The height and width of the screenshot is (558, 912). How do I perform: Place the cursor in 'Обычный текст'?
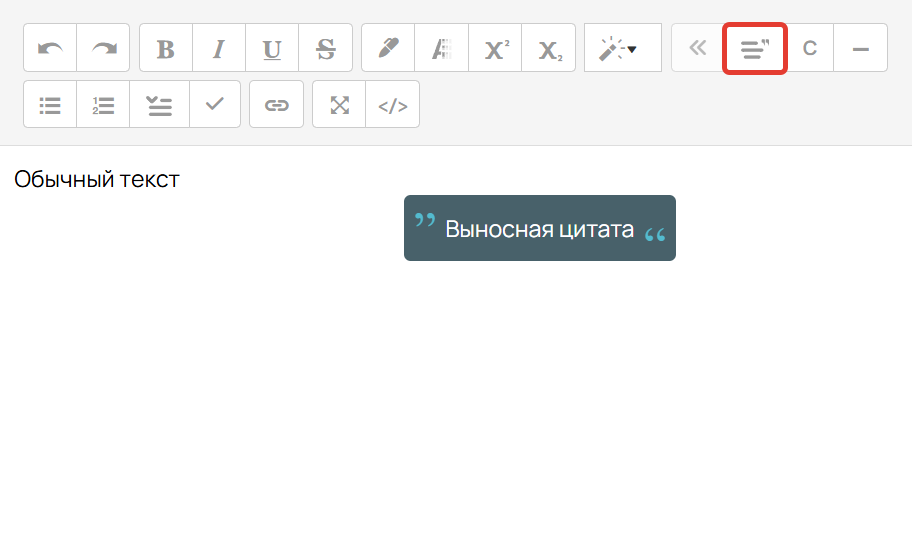97,179
